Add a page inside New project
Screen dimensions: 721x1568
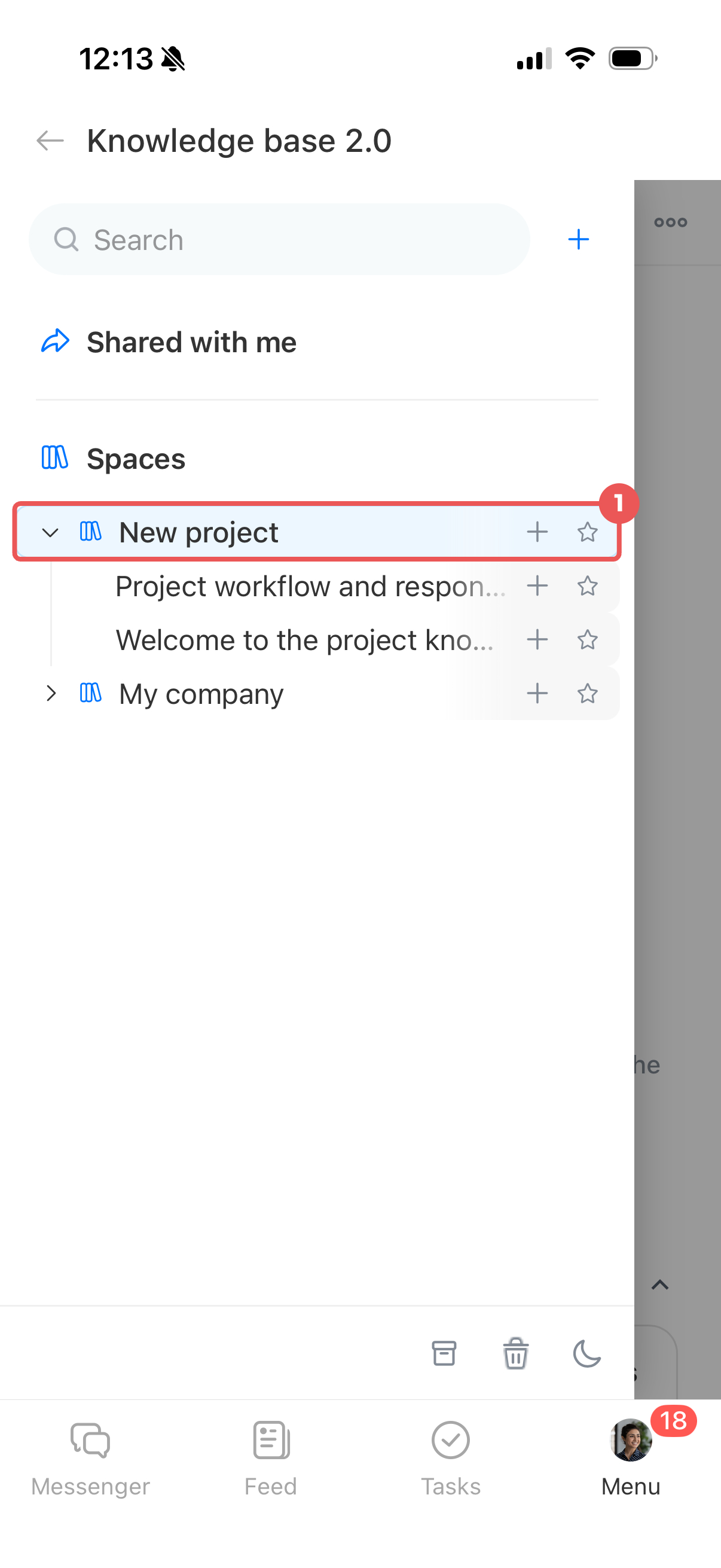pyautogui.click(x=537, y=532)
